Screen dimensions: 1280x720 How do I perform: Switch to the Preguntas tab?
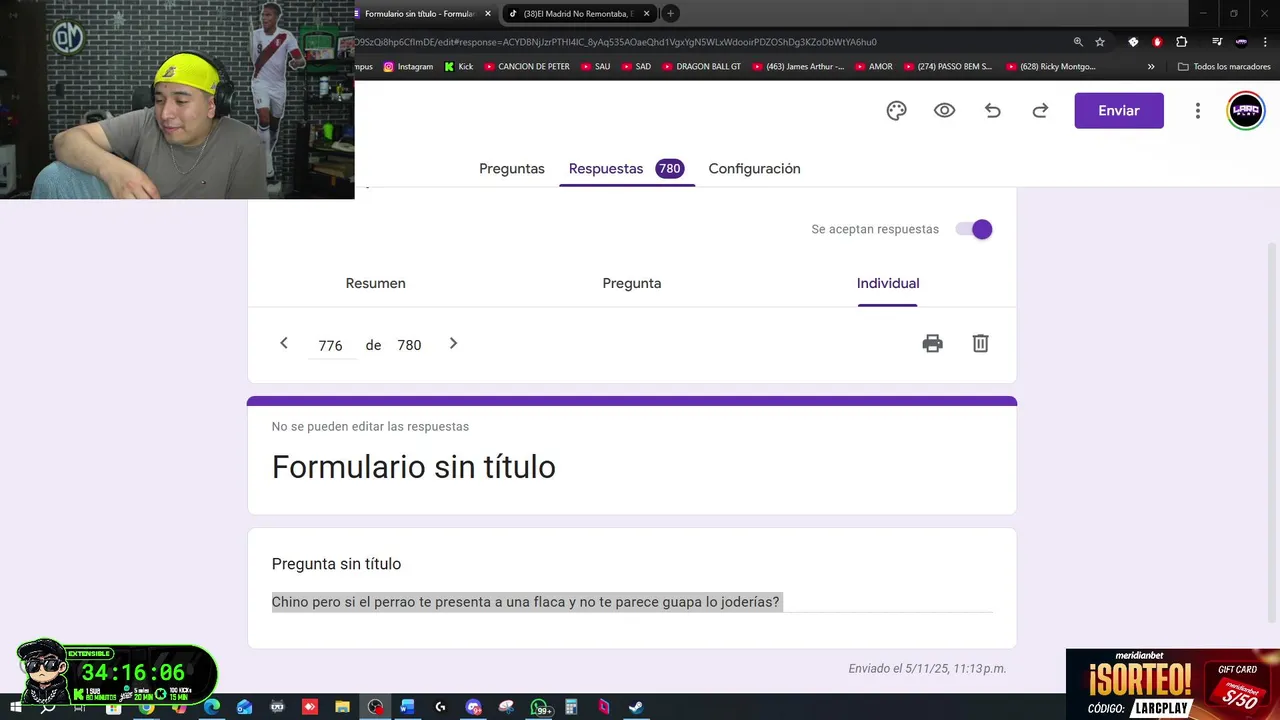(x=512, y=169)
